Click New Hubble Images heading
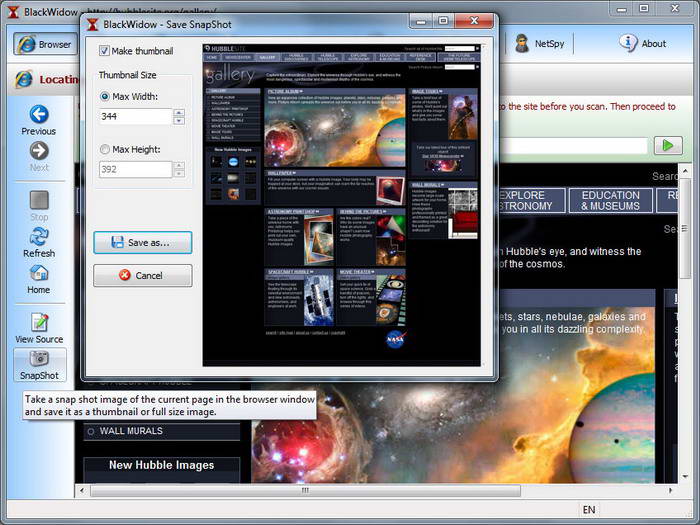The width and height of the screenshot is (700, 525). (x=162, y=465)
